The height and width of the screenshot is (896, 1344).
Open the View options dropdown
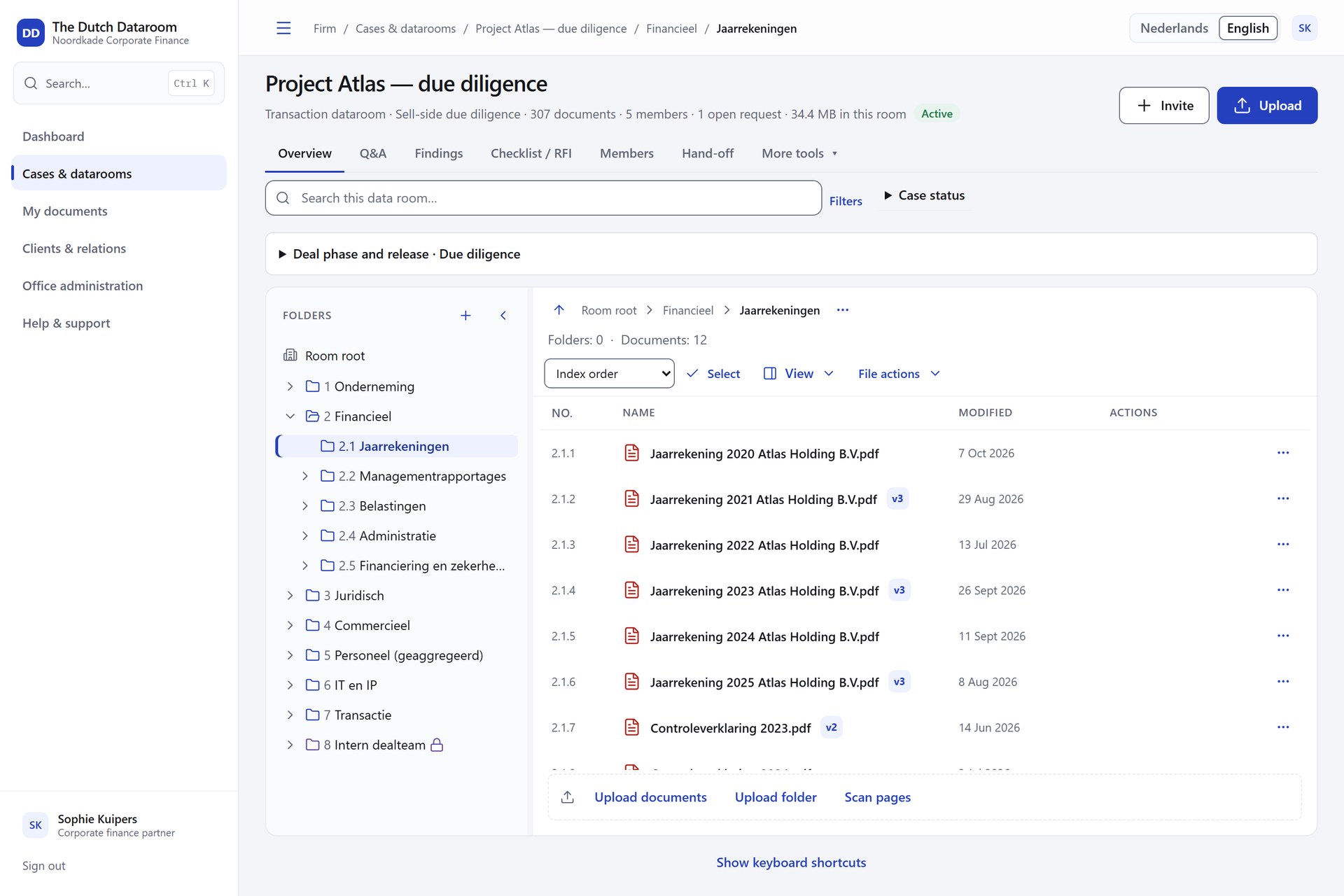tap(799, 374)
